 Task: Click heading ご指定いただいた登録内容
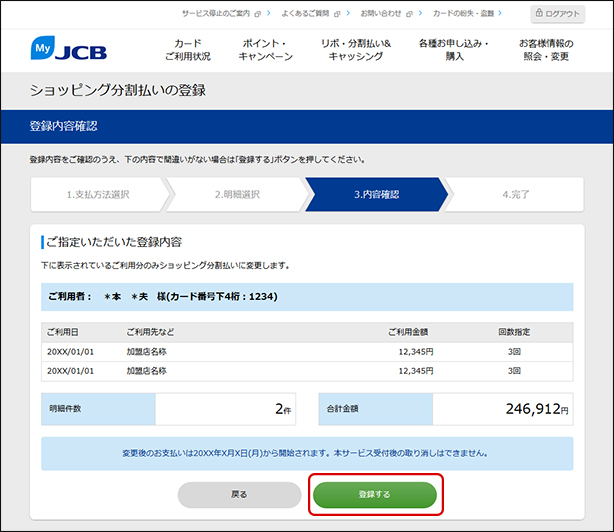(x=114, y=242)
